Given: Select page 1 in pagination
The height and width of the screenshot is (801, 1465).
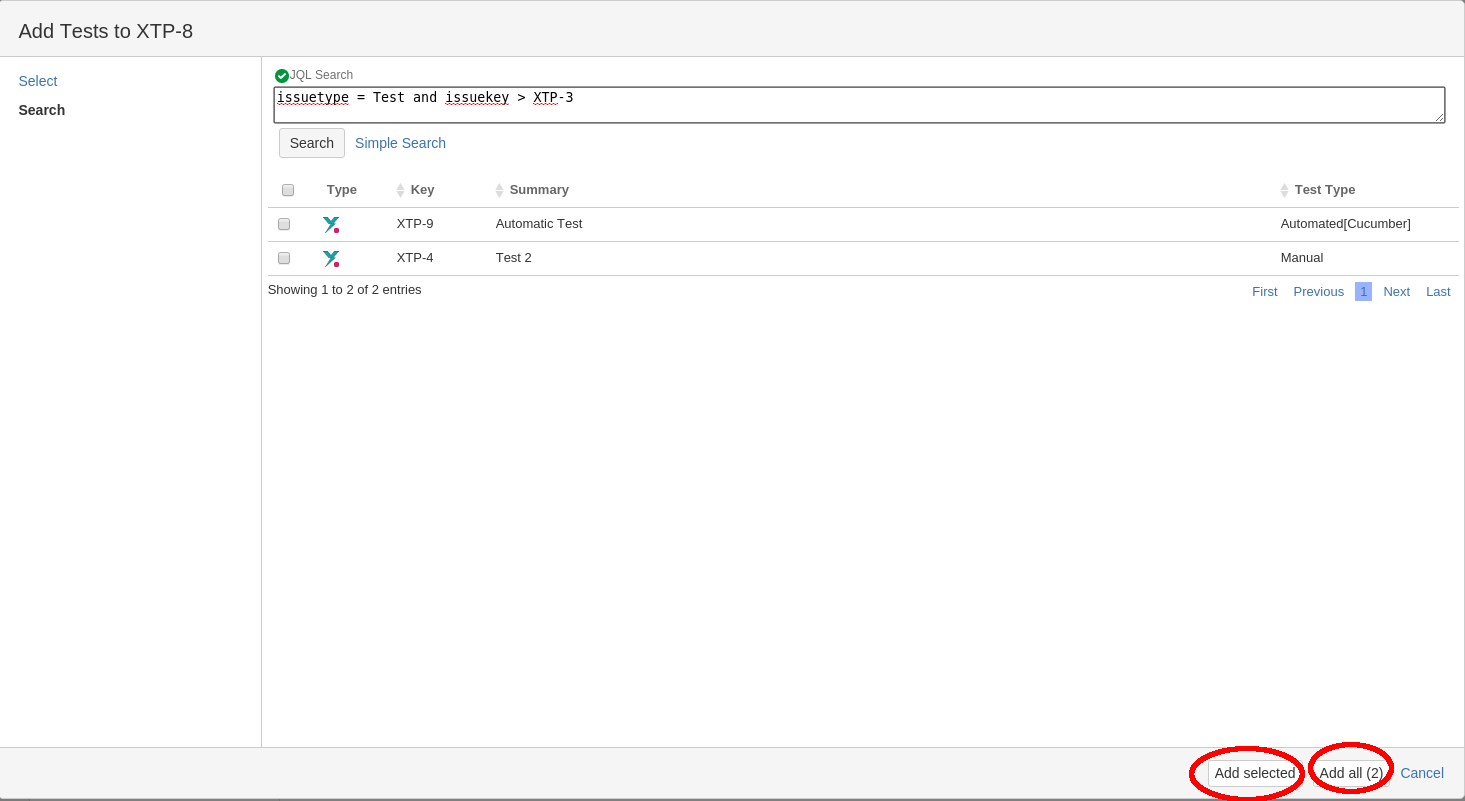Looking at the screenshot, I should (1363, 291).
